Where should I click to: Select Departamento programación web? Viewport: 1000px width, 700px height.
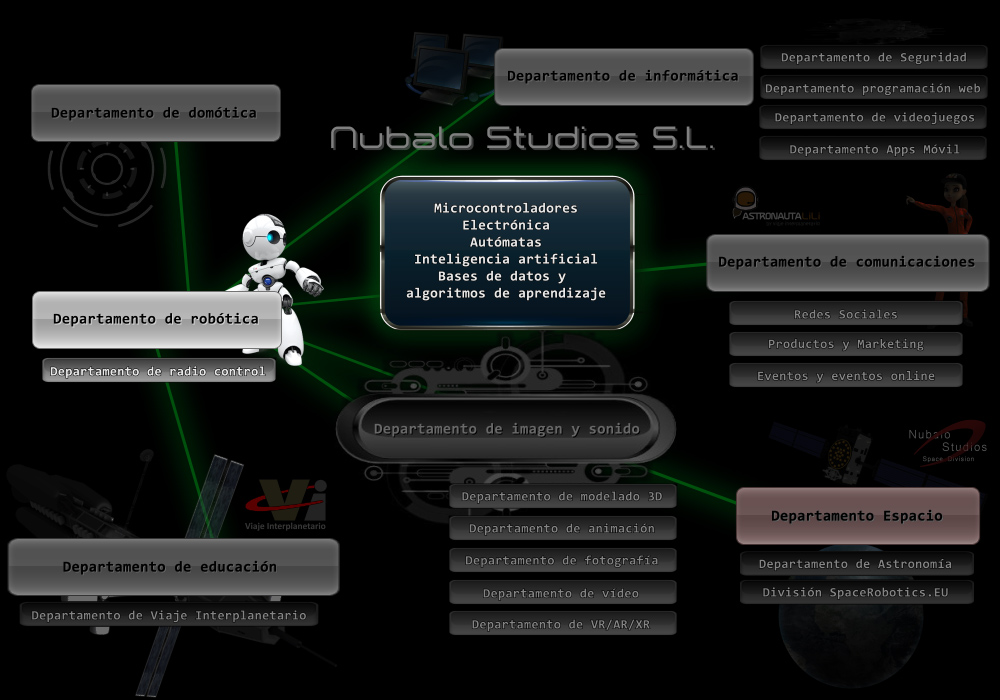coord(874,88)
